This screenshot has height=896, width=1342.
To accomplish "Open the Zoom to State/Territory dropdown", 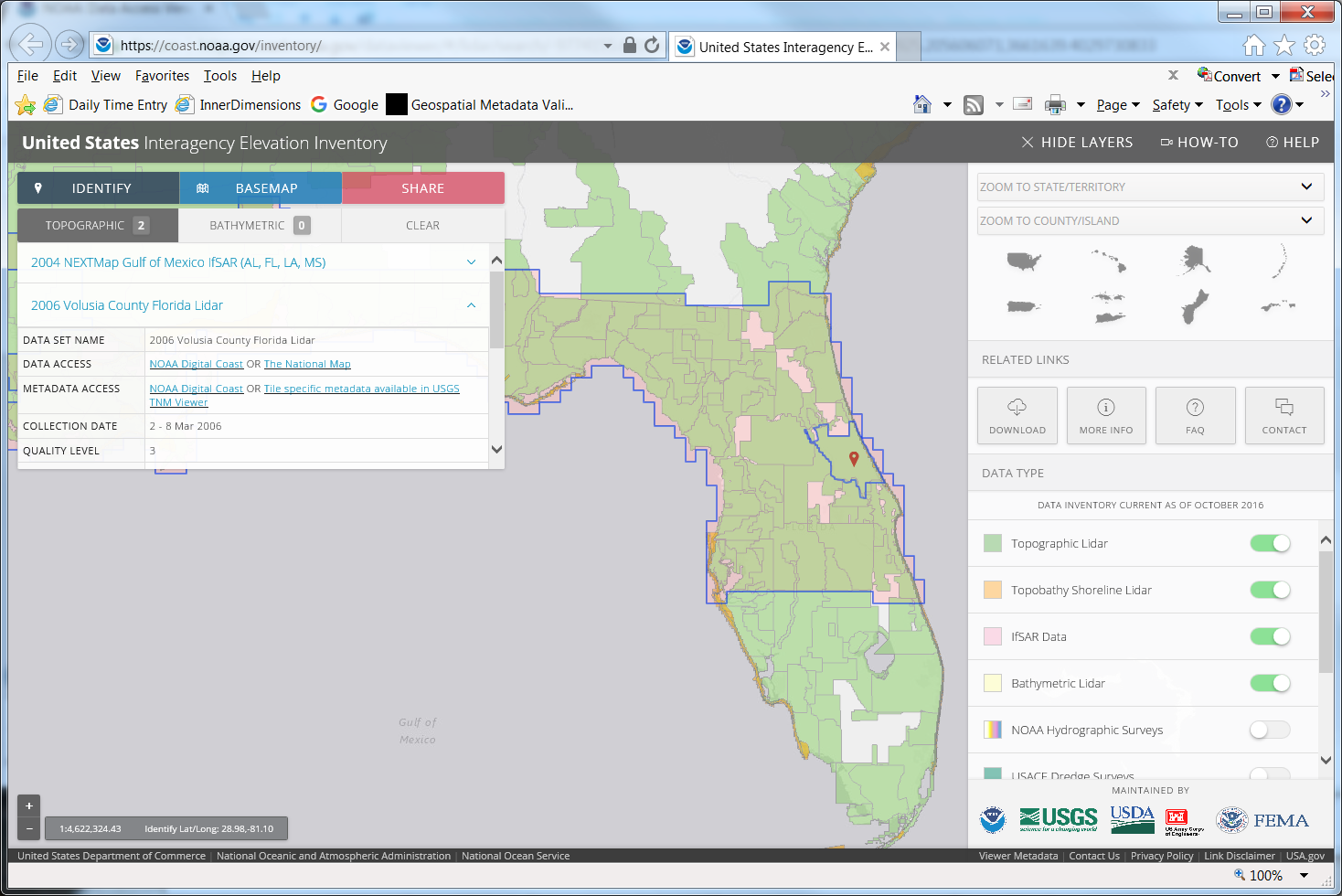I will [1150, 187].
